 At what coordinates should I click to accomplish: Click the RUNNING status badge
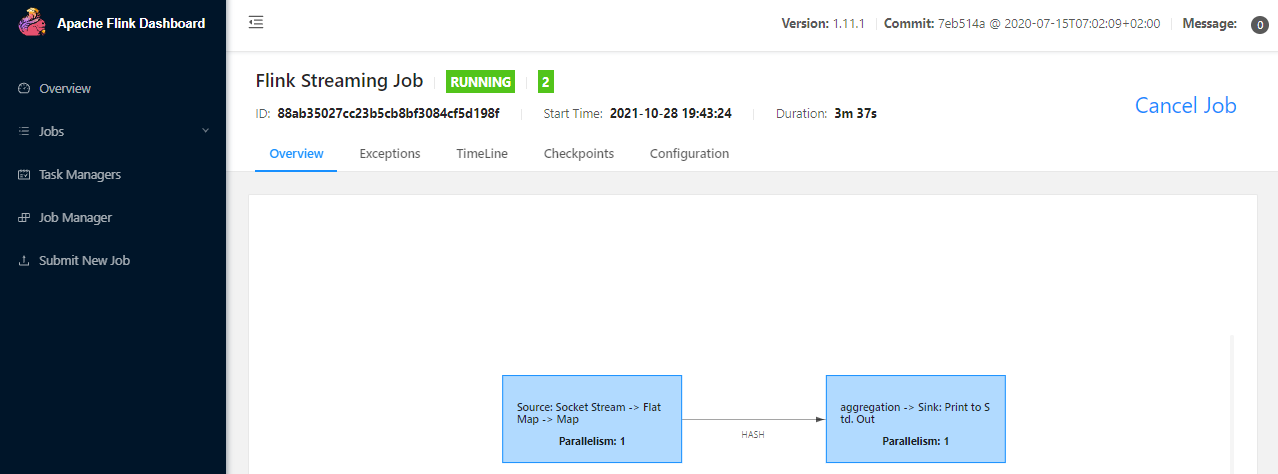click(x=480, y=82)
